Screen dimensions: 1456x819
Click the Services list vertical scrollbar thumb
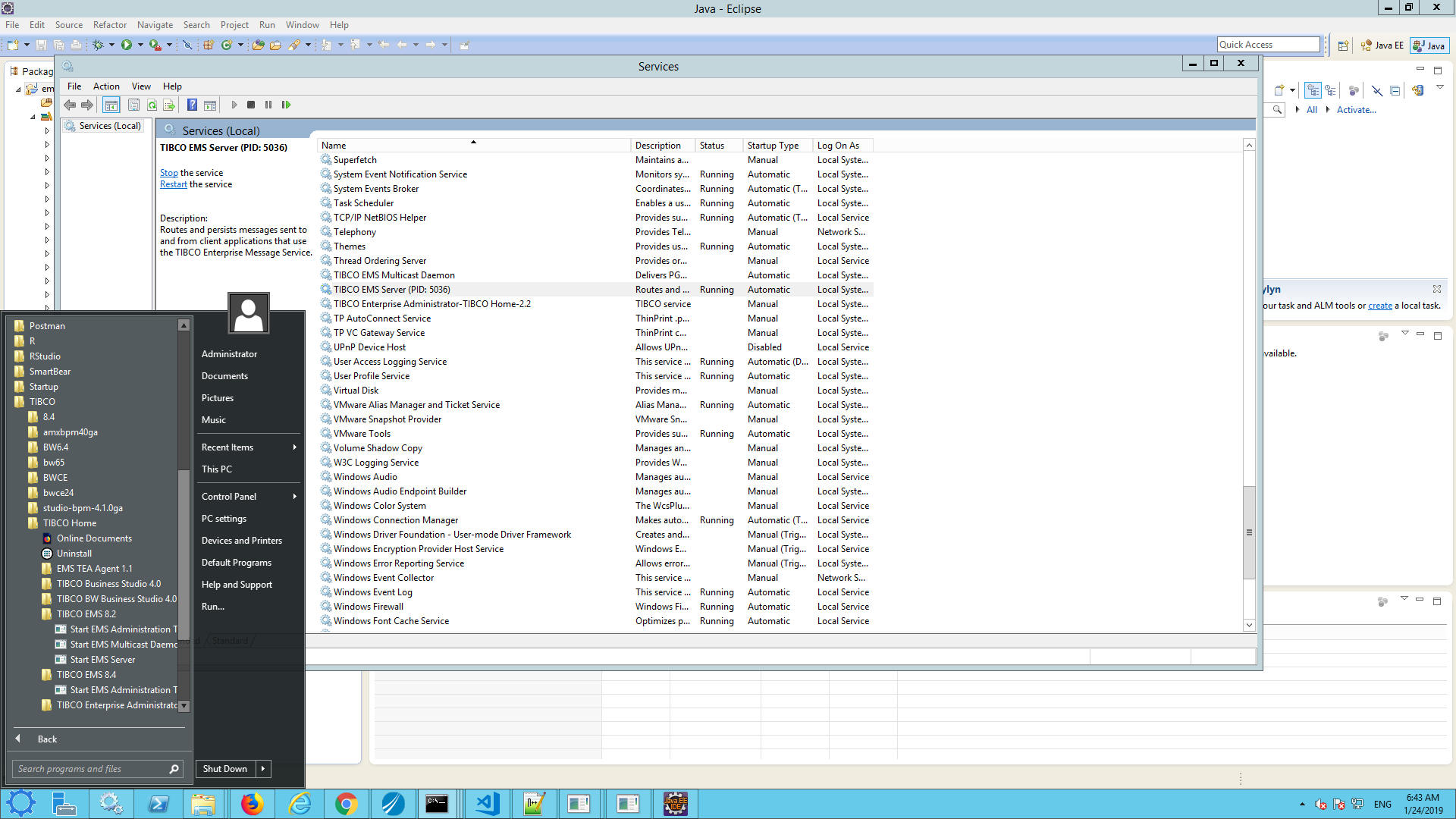[1248, 532]
